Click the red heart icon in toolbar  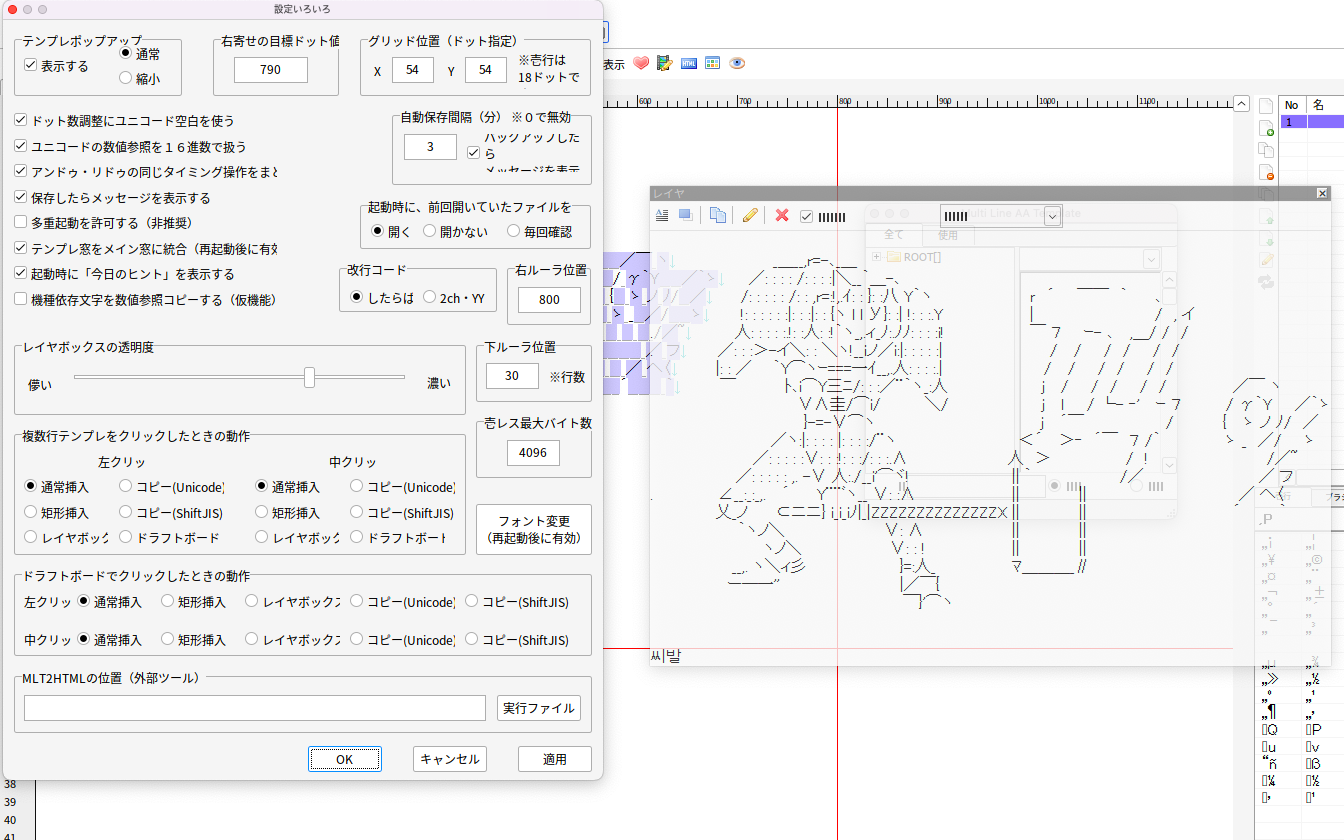(x=641, y=63)
